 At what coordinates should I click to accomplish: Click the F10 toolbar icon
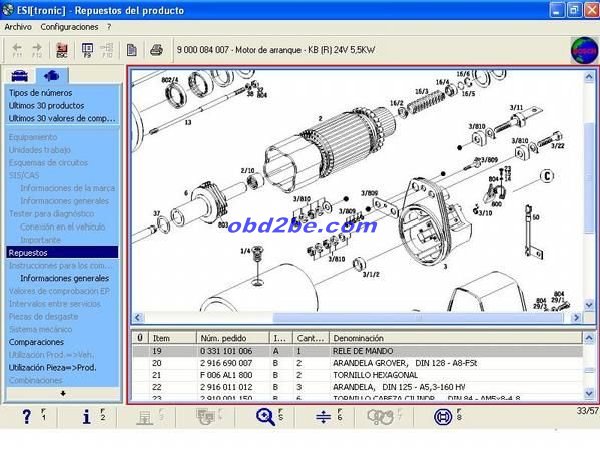[x=107, y=50]
